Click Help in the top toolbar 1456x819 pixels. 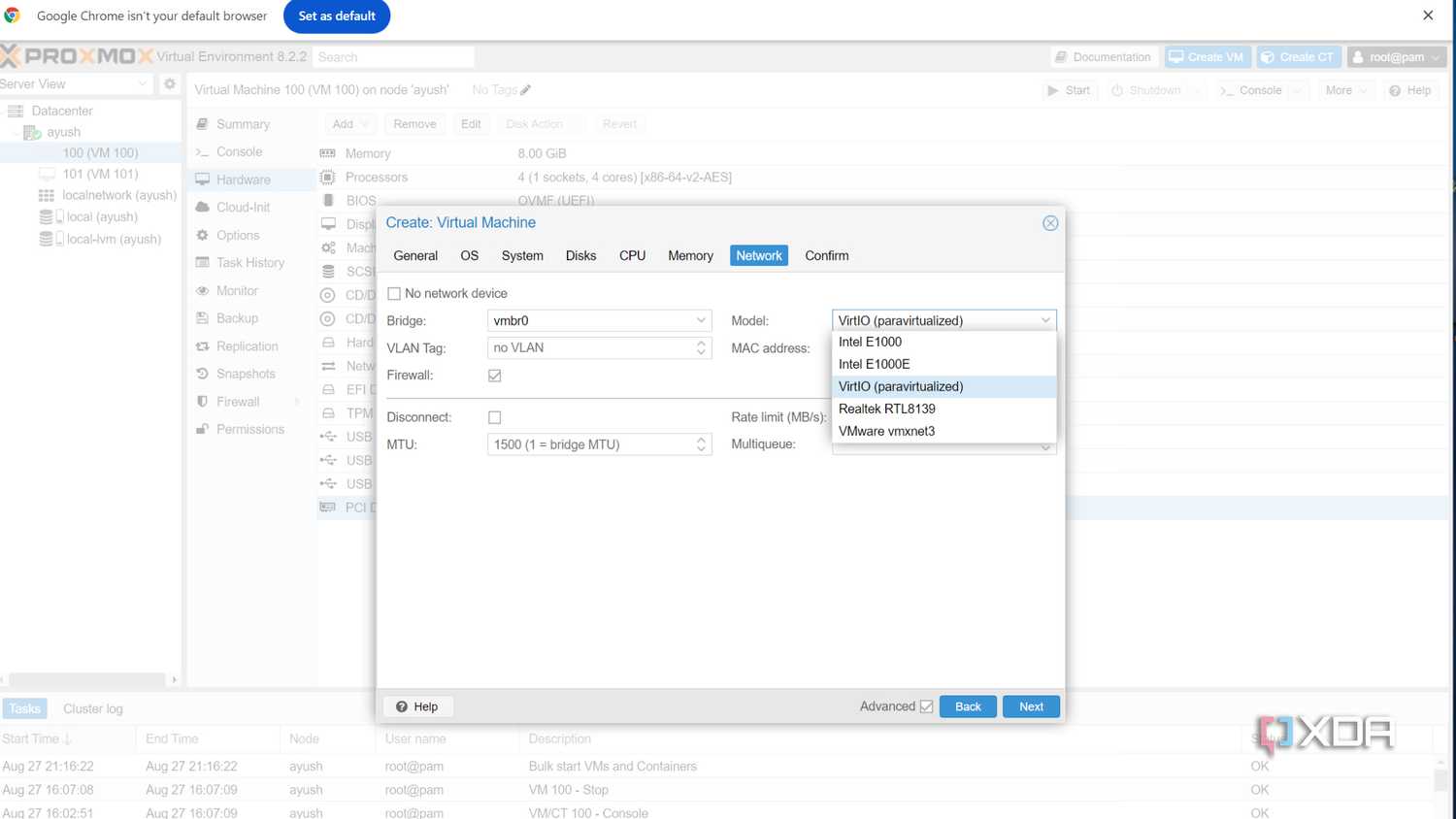(x=1410, y=90)
